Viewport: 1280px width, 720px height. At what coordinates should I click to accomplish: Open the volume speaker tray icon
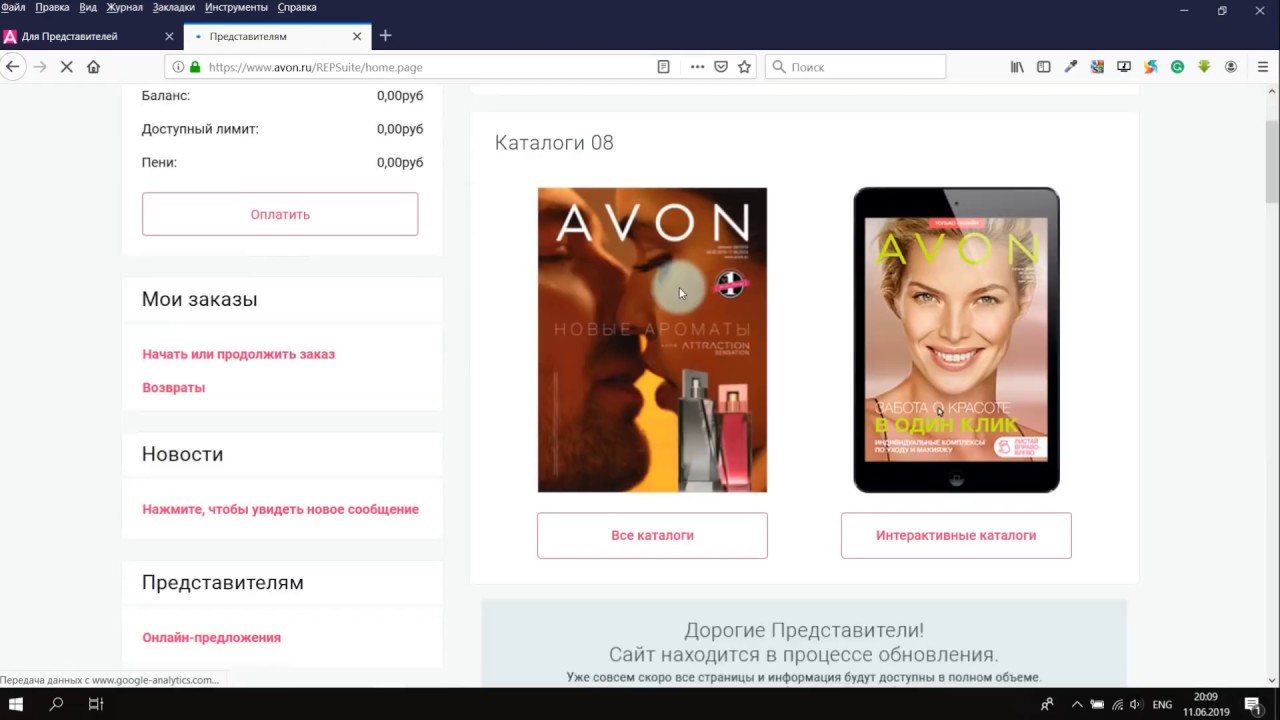point(1137,704)
